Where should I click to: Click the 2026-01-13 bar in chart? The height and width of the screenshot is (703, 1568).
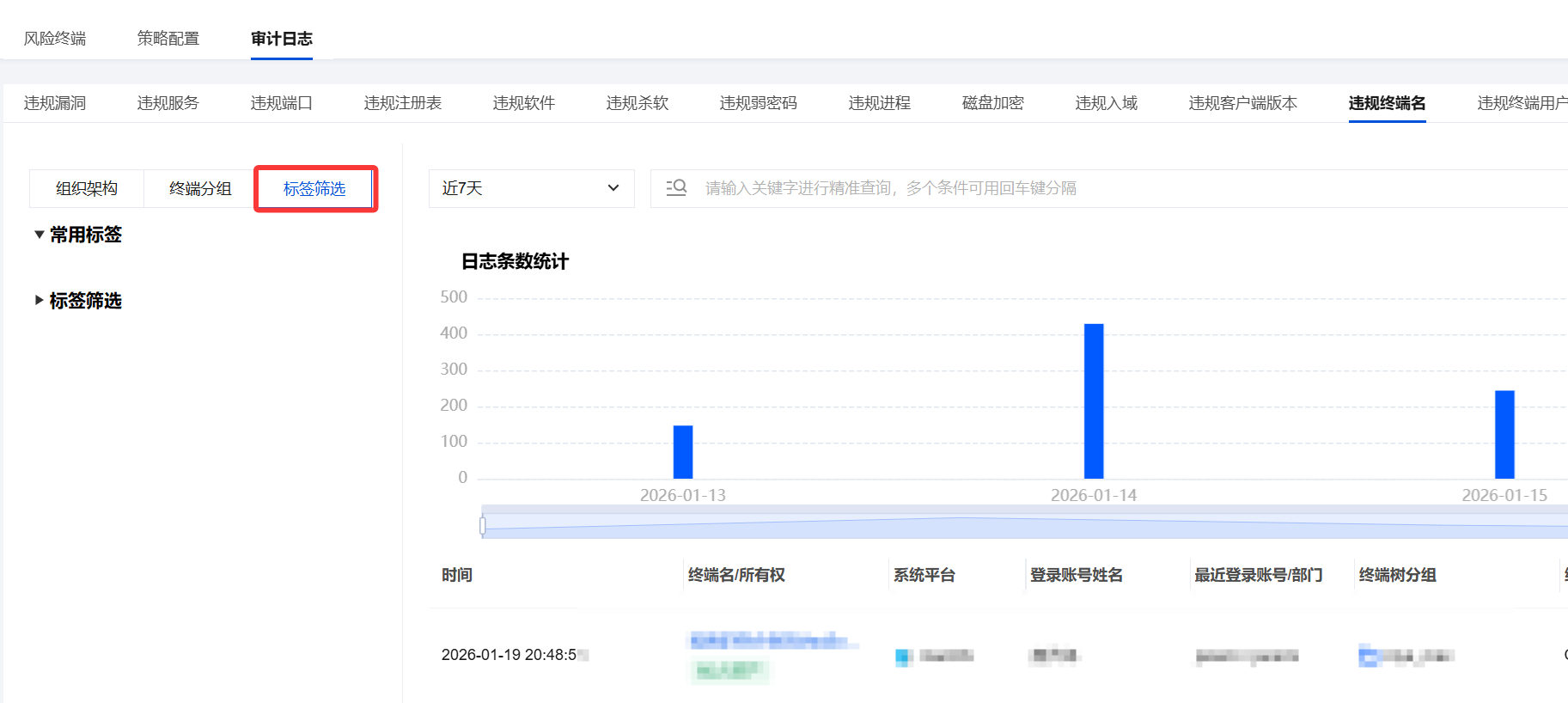coord(683,451)
